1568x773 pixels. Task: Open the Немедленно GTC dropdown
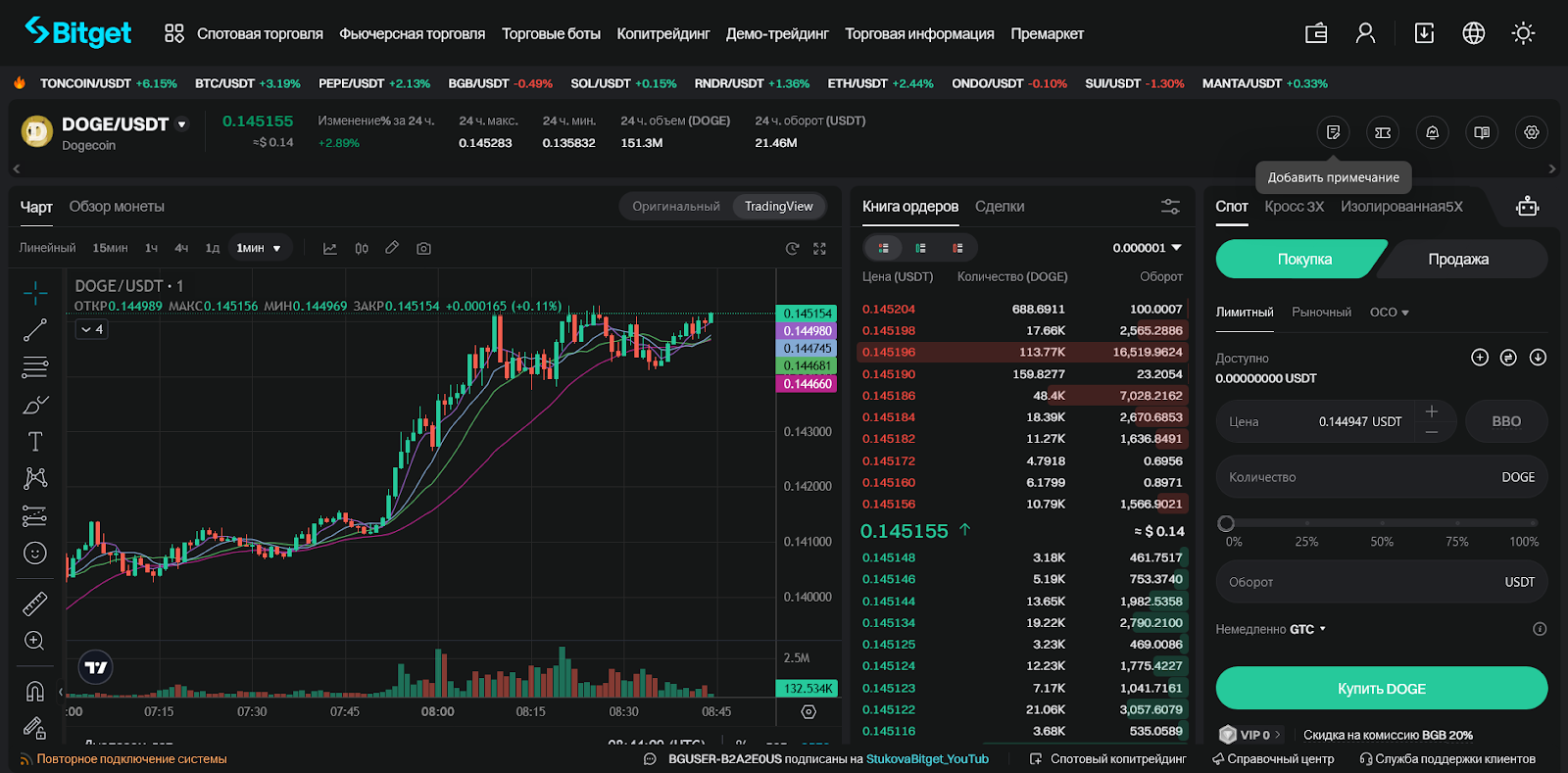pyautogui.click(x=1271, y=629)
